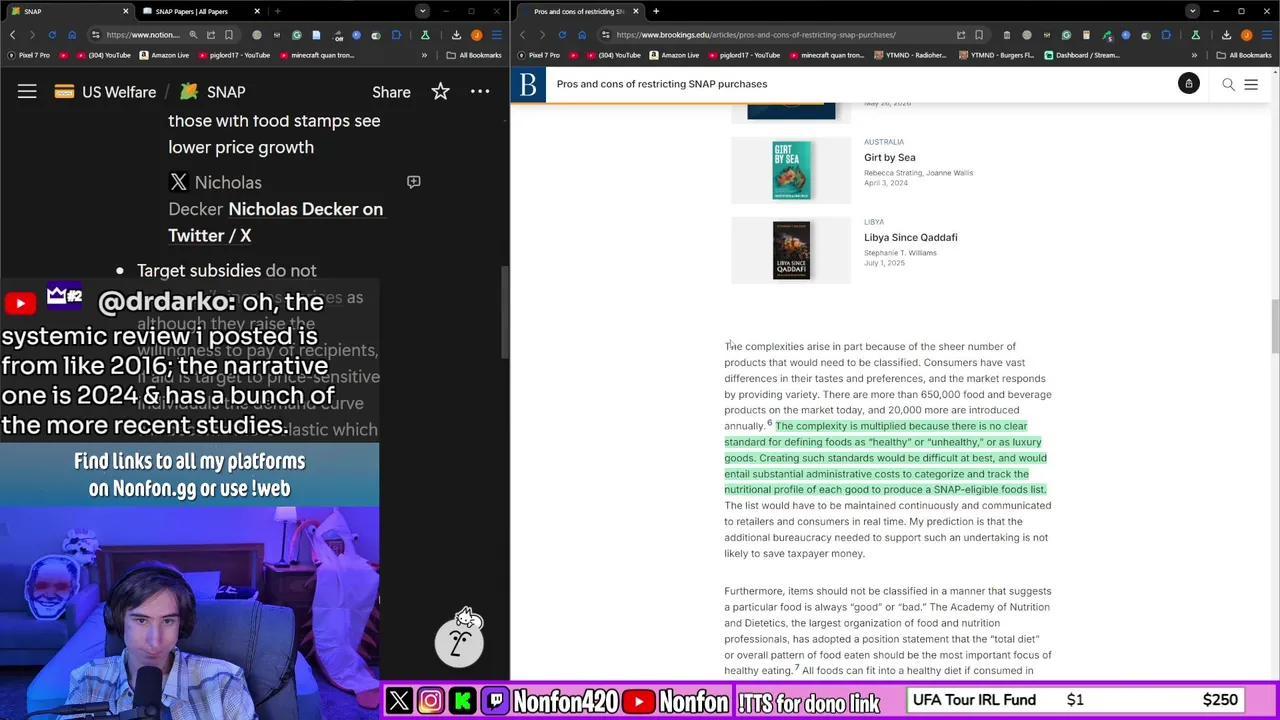Image resolution: width=1280 pixels, height=720 pixels.
Task: Share icon in Brookings address bar
Action: (960, 35)
